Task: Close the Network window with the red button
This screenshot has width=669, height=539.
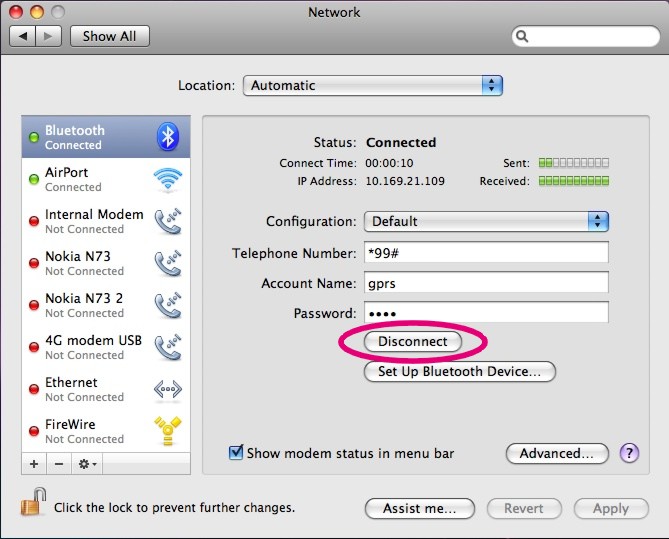Action: pos(16,12)
